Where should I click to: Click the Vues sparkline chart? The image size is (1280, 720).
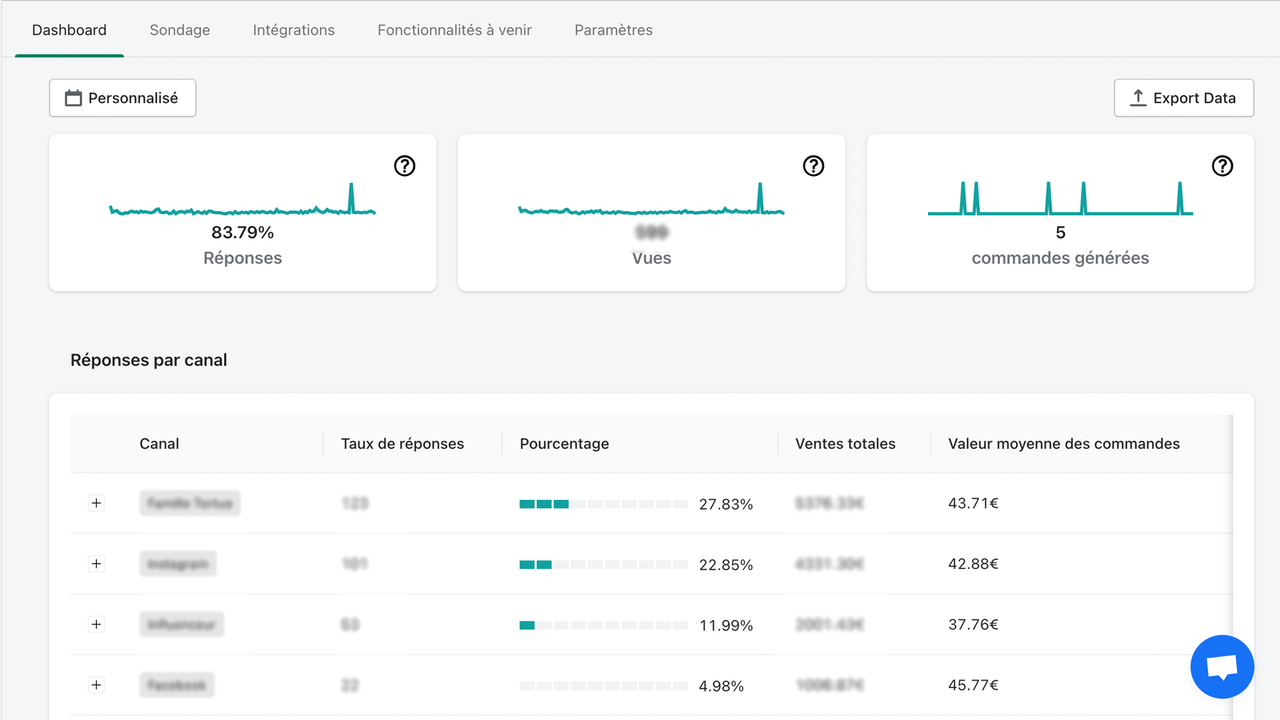651,199
